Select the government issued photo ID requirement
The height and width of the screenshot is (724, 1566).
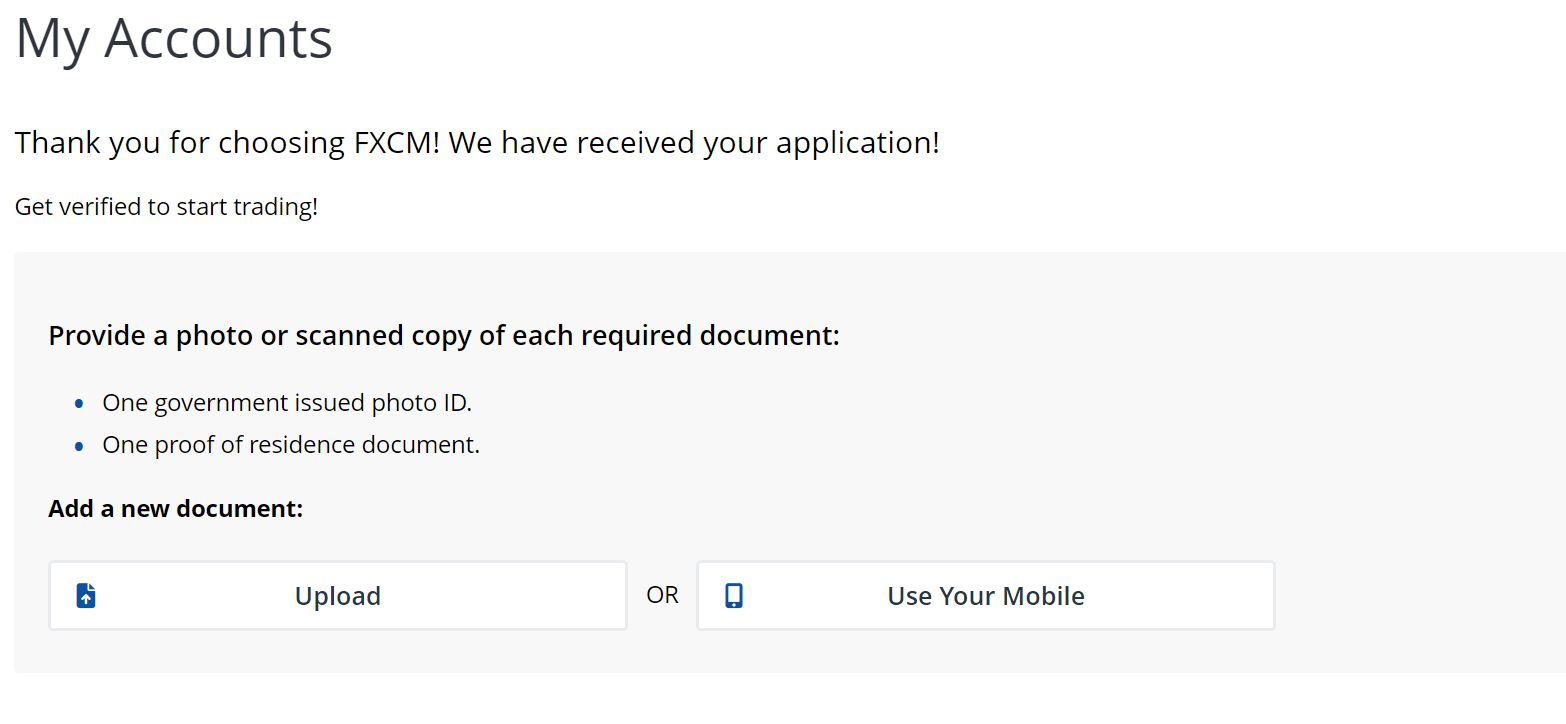[287, 403]
